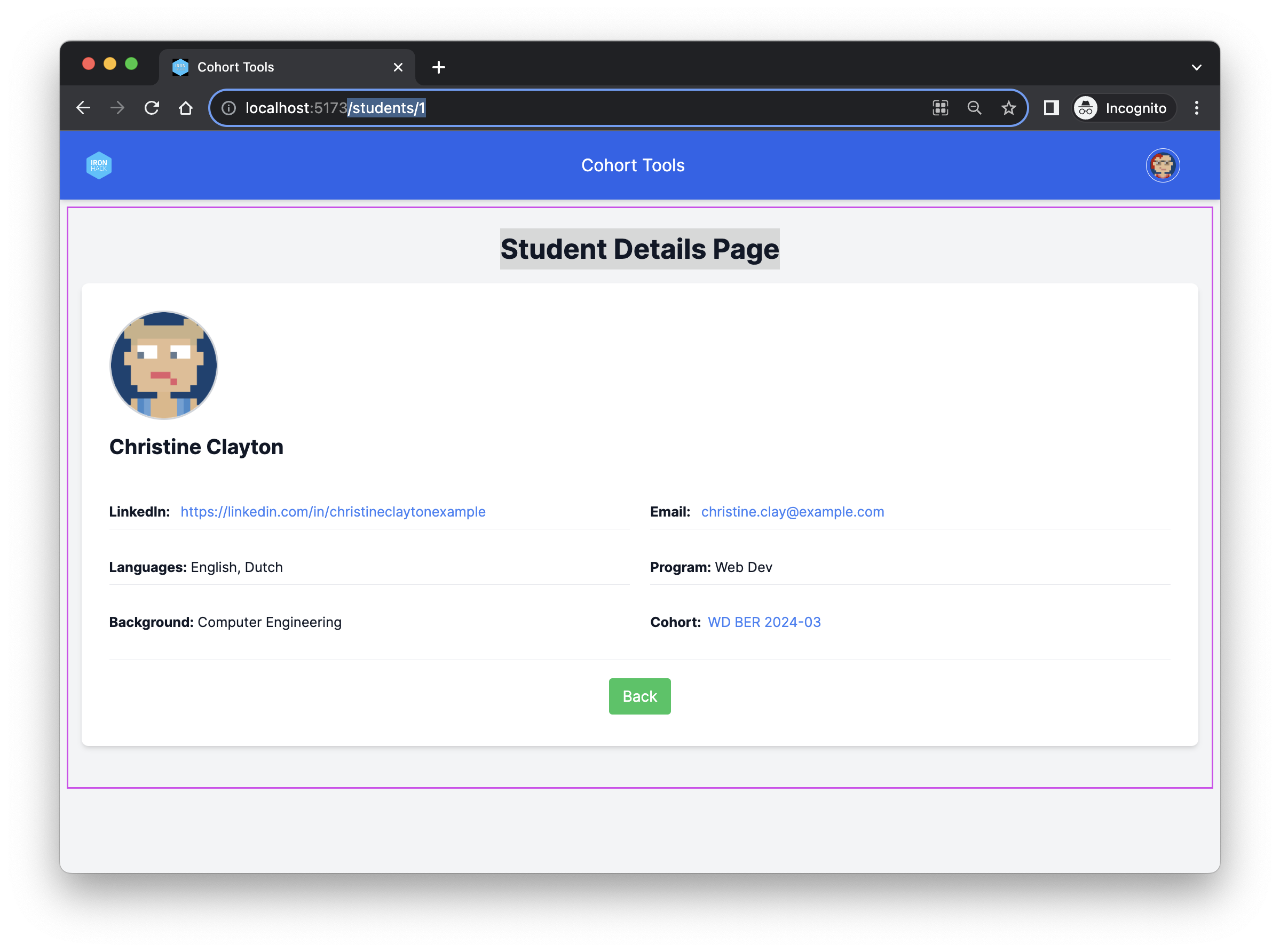Open the three-dot browser menu

click(1197, 108)
